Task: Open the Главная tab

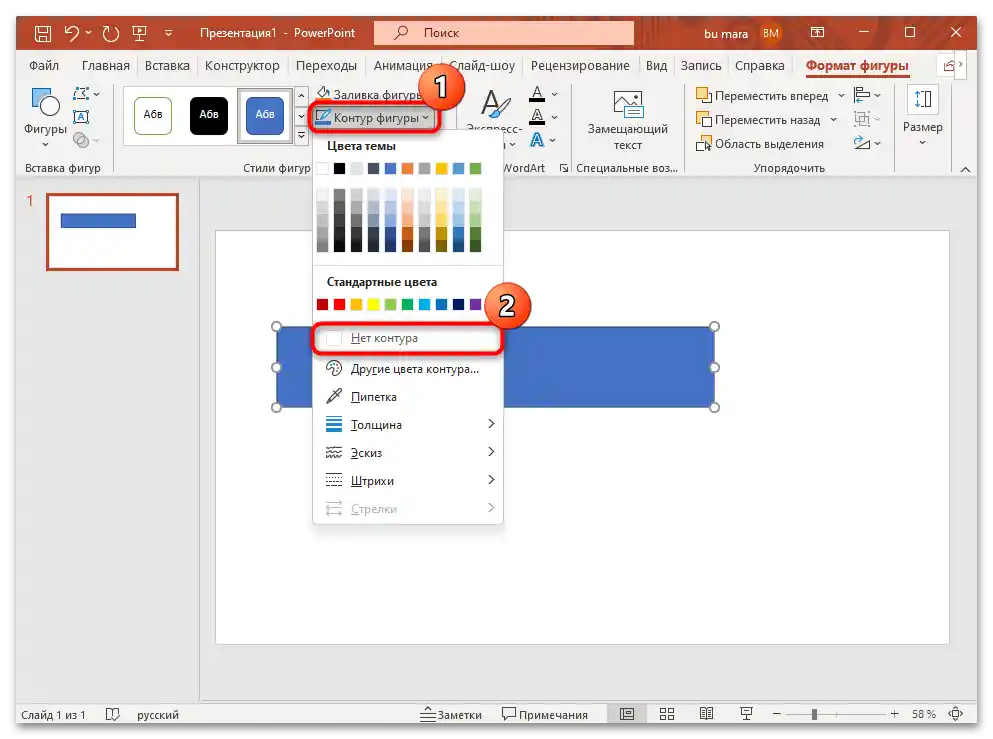Action: coord(105,65)
